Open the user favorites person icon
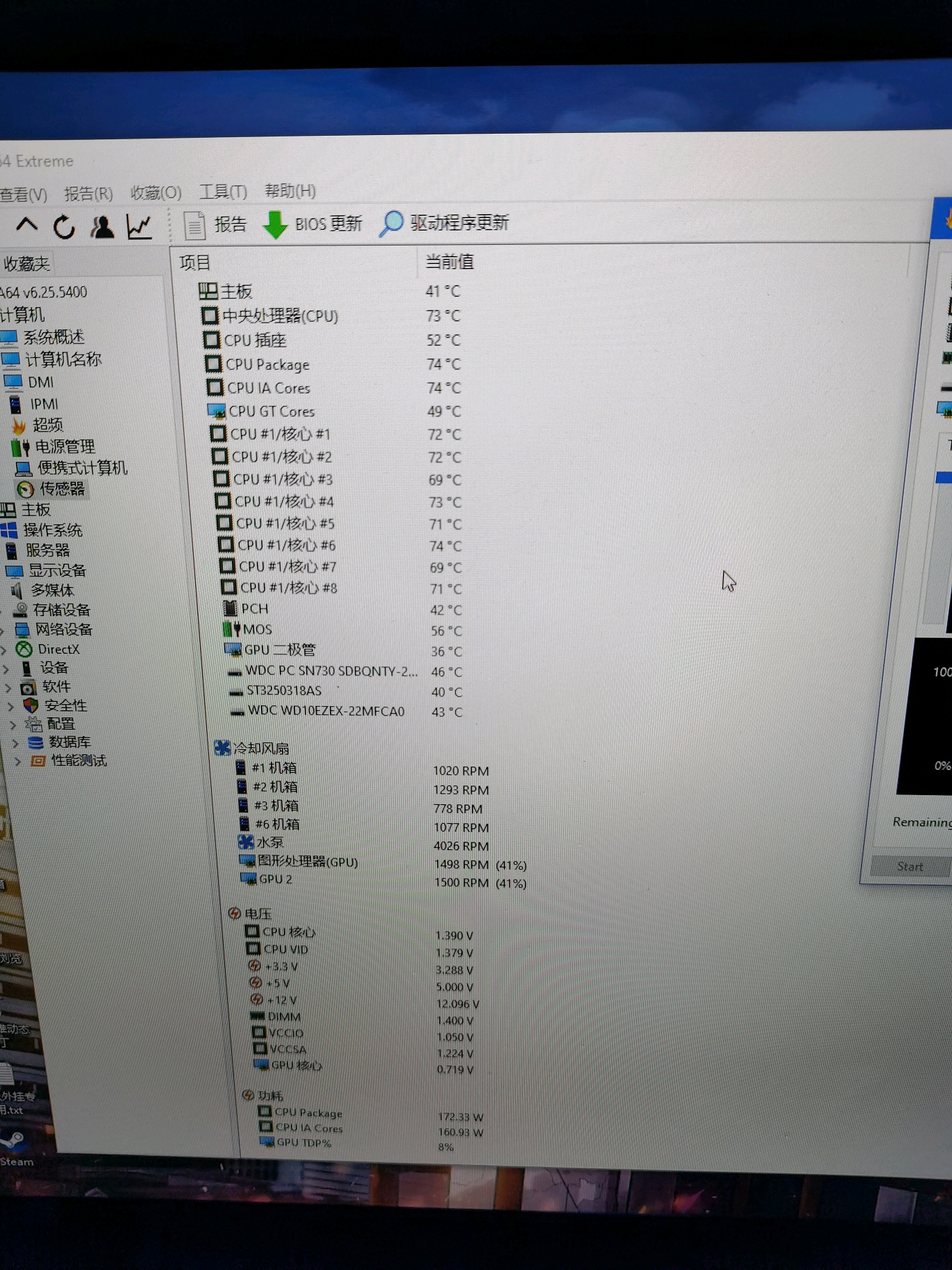The image size is (952, 1270). (102, 227)
